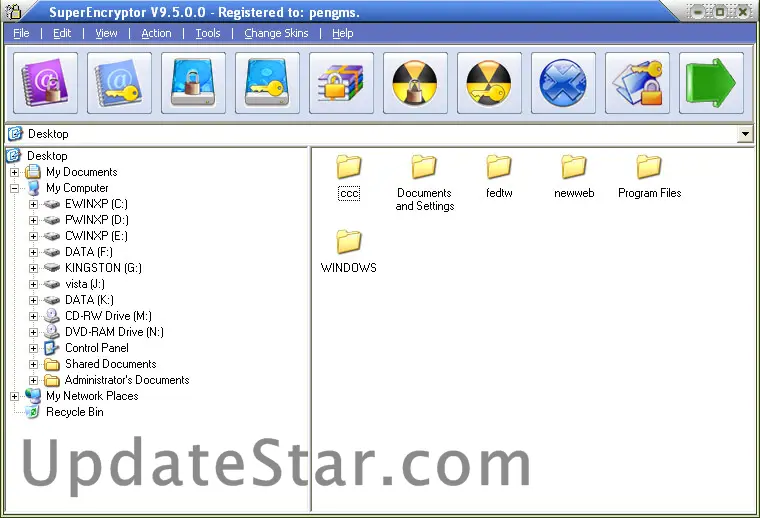This screenshot has width=760, height=518.
Task: Click the Desktop address bar field
Action: pyautogui.click(x=380, y=134)
